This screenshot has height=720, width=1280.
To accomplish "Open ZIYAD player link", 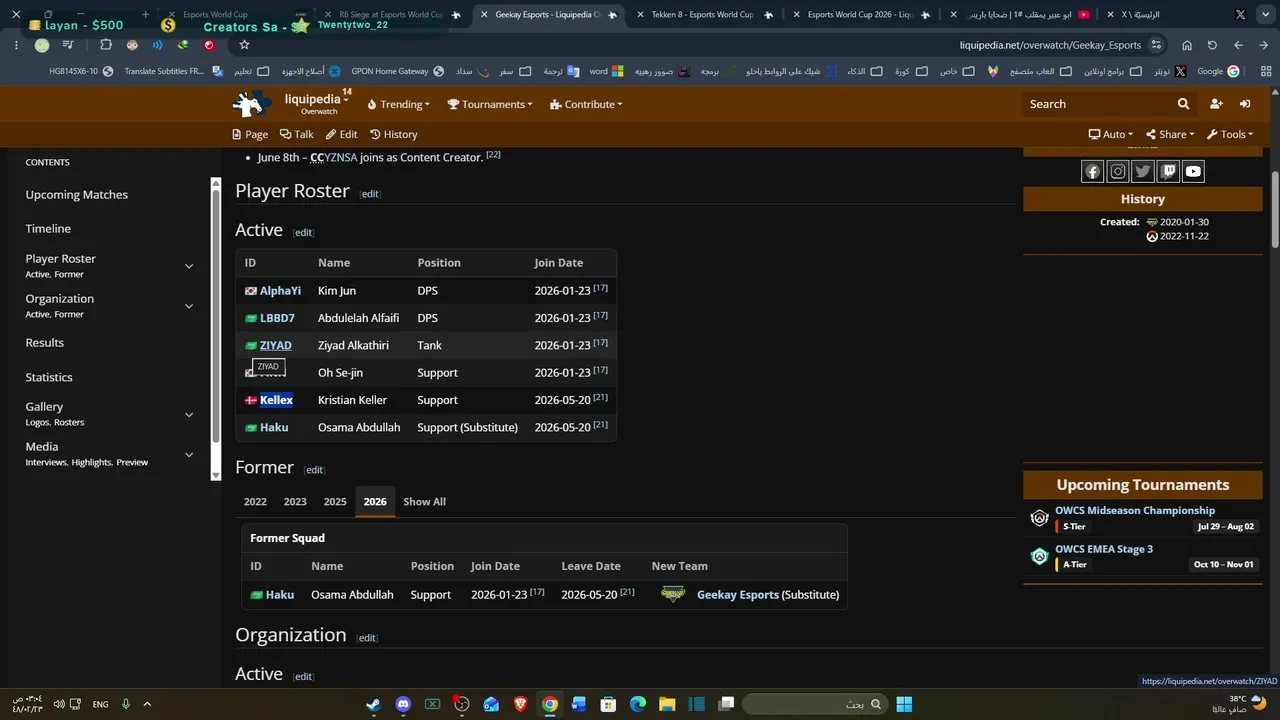I will point(276,346).
